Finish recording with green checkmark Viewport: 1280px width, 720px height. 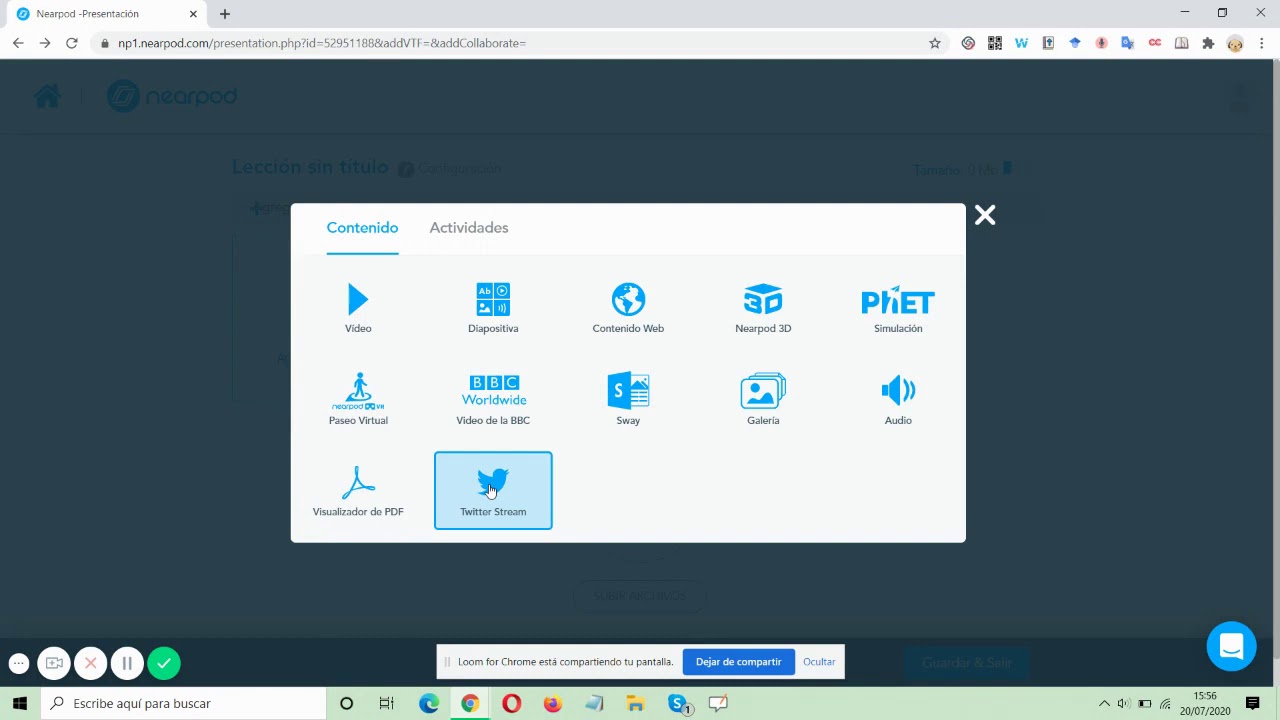coord(164,663)
